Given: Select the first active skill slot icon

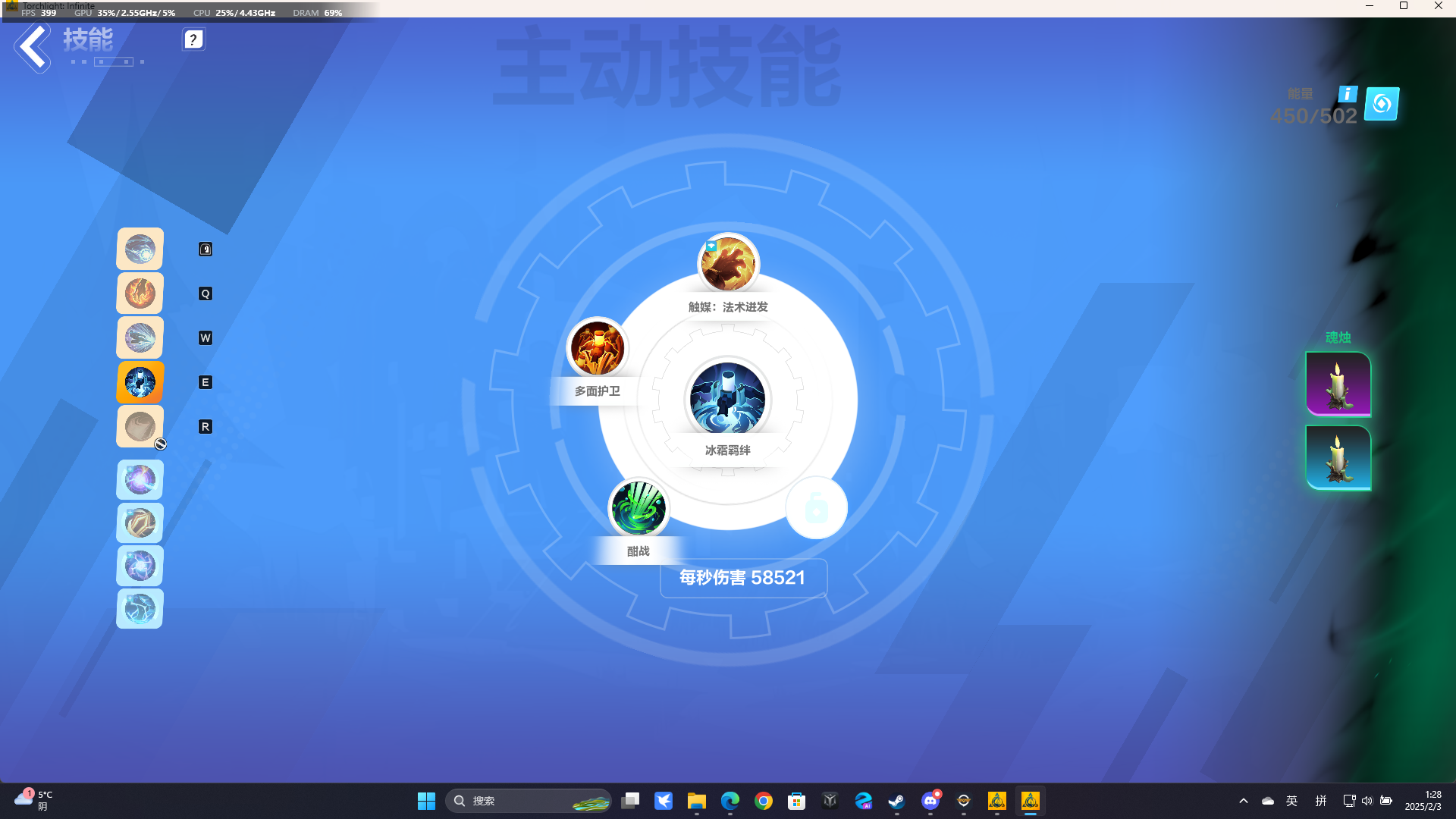Looking at the screenshot, I should point(140,249).
